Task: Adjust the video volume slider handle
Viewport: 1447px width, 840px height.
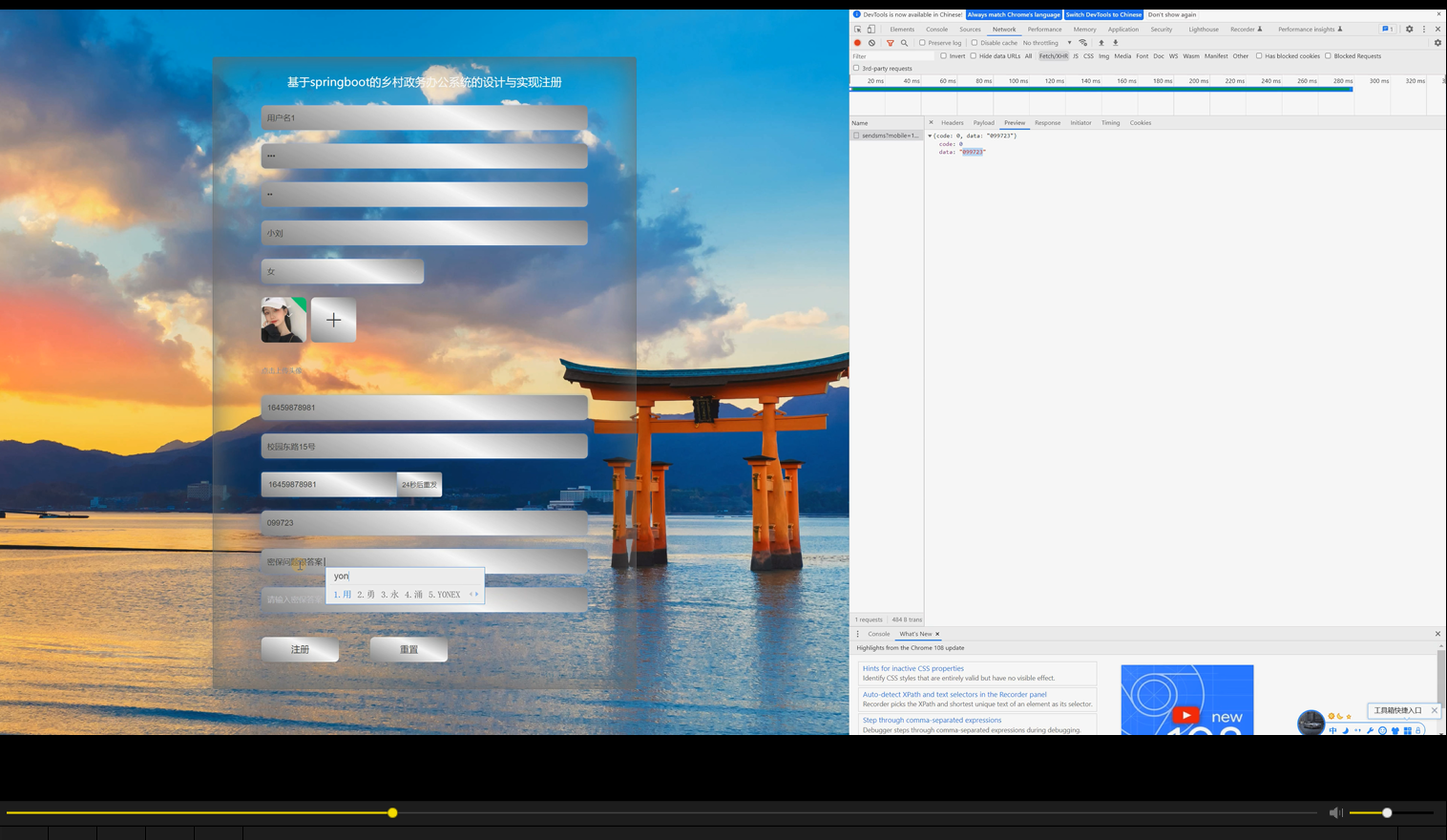Action: click(1387, 812)
